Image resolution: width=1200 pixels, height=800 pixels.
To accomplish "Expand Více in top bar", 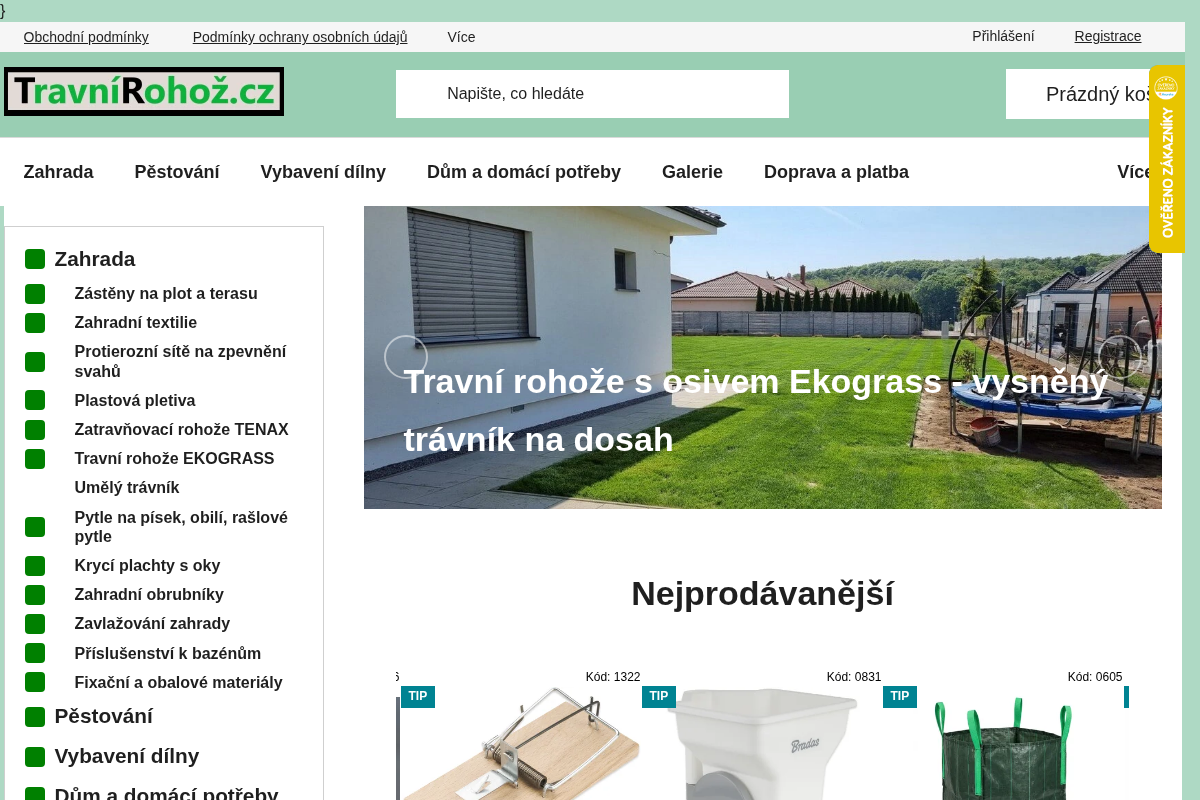I will tap(461, 37).
